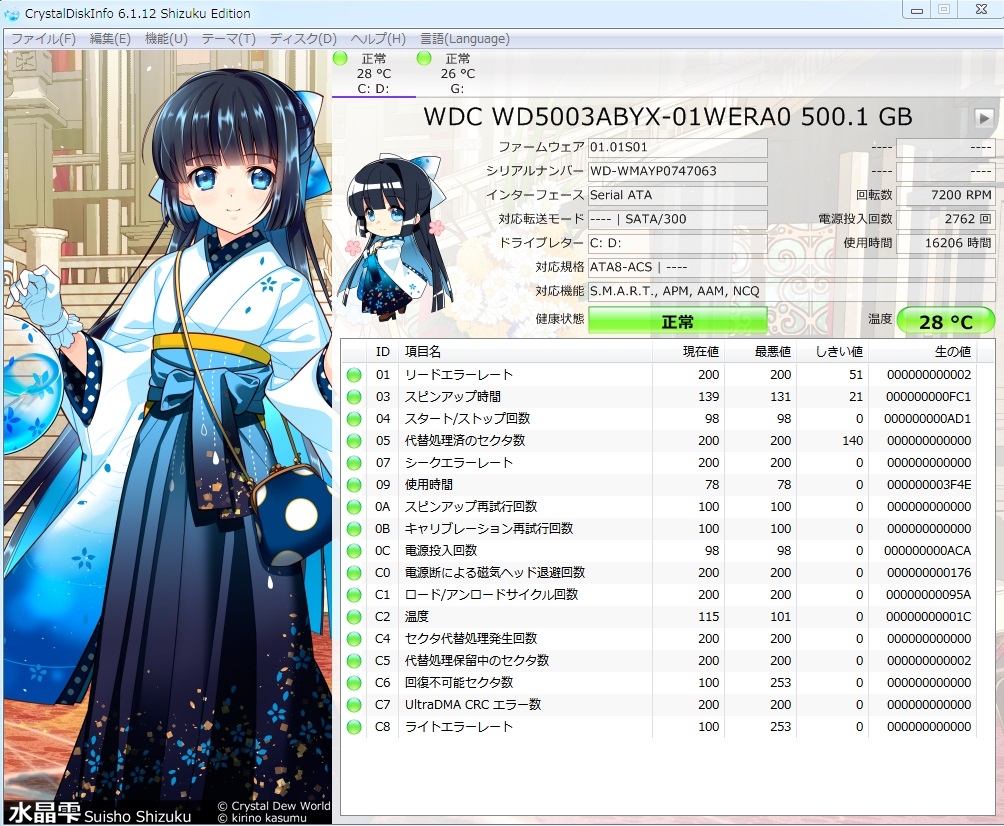
Task: Click status icon for シークエラーレート row
Action: coord(353,463)
